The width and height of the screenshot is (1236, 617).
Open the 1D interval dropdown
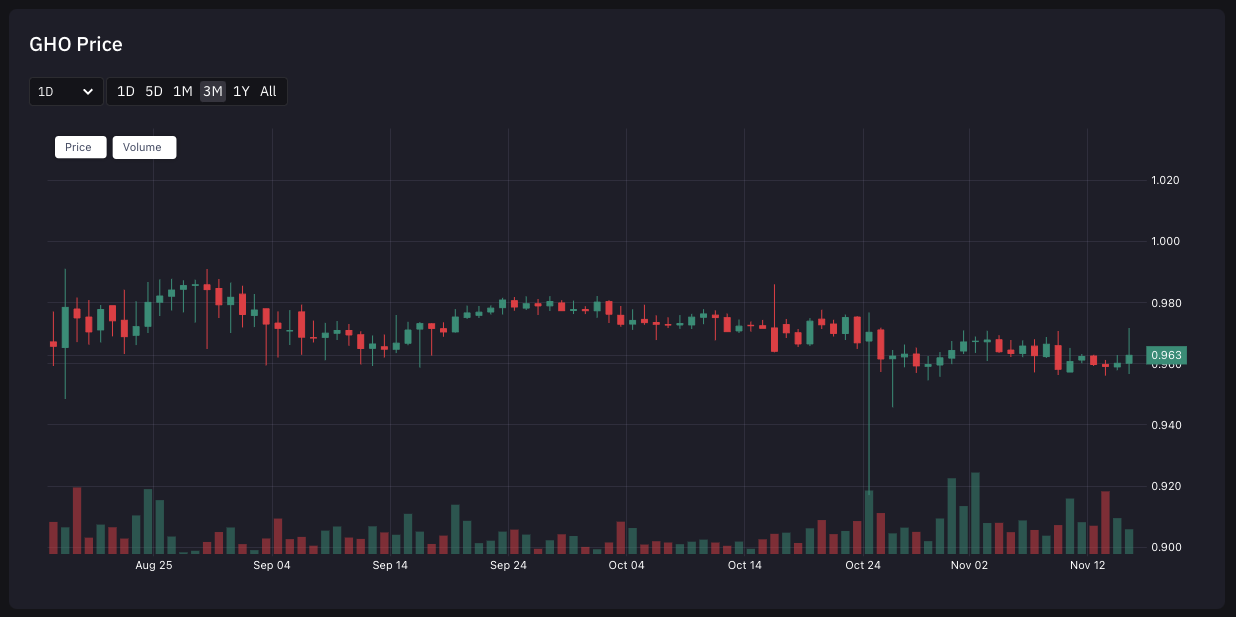(x=66, y=92)
